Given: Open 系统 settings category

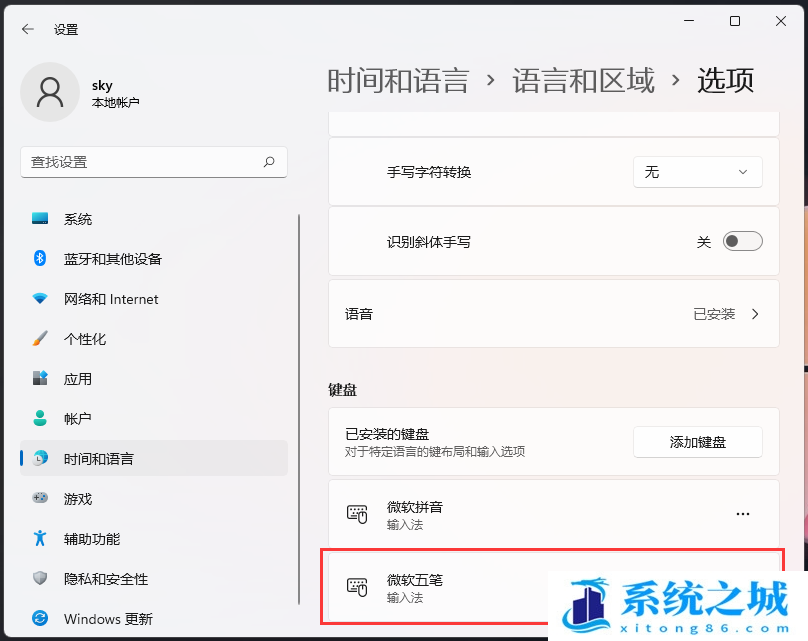Looking at the screenshot, I should tap(154, 218).
